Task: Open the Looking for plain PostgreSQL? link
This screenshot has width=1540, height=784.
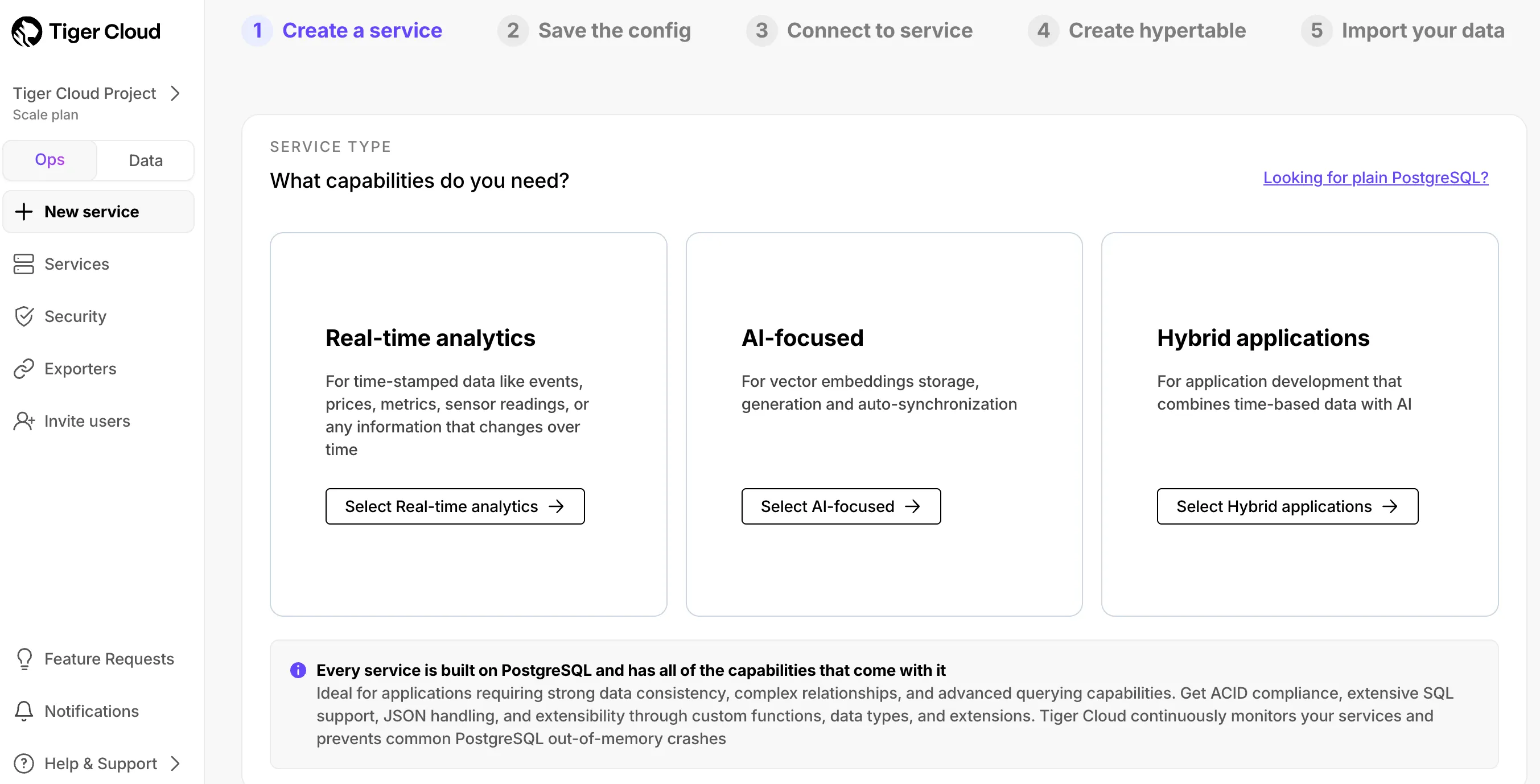Action: point(1376,178)
